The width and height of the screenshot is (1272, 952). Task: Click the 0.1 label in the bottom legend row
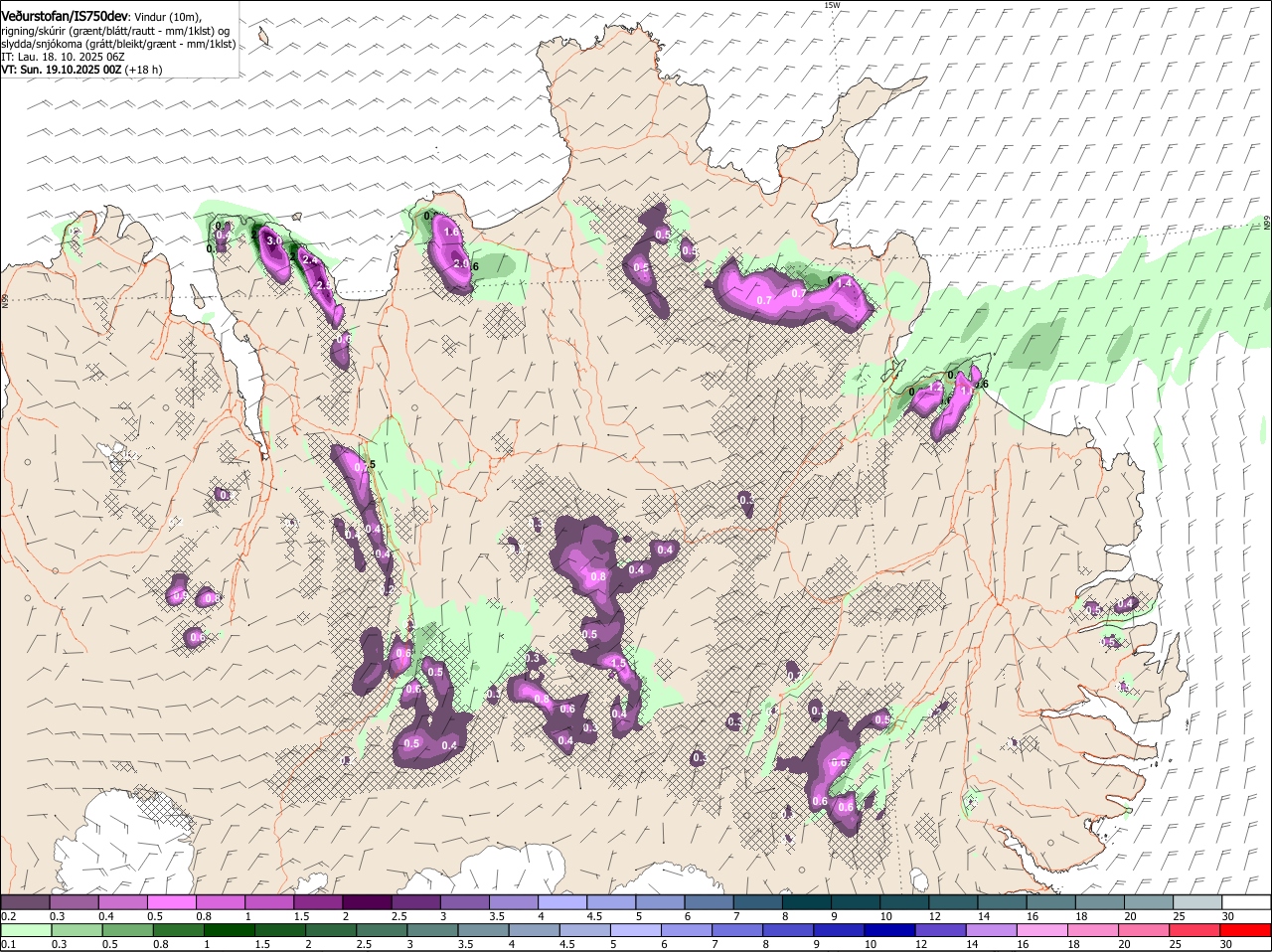coord(7,943)
